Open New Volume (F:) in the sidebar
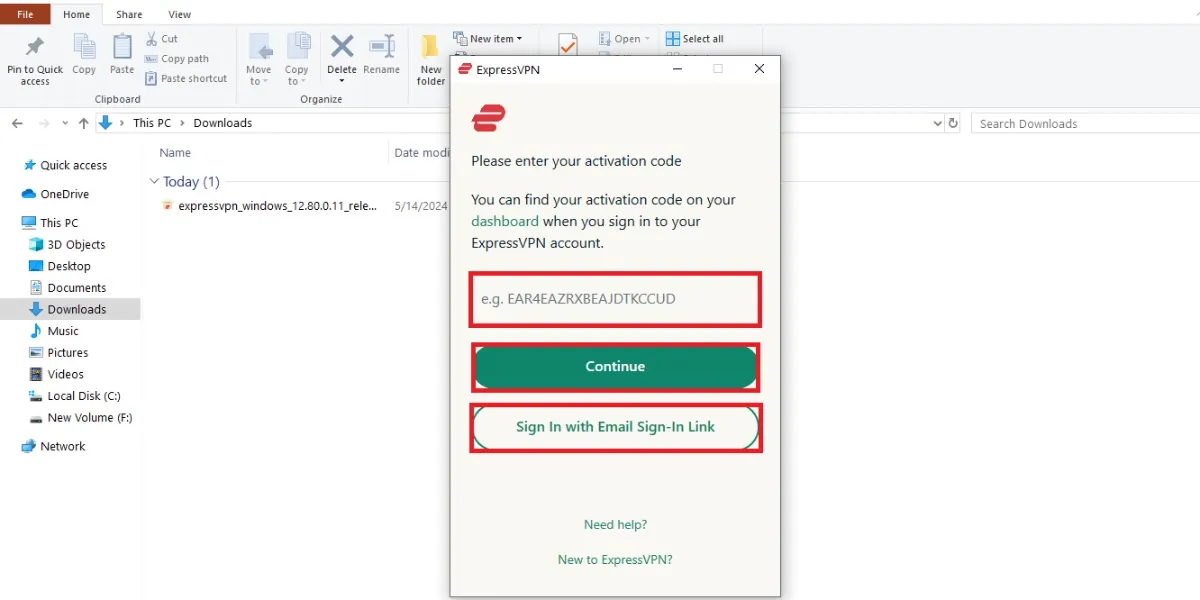This screenshot has height=600, width=1200. tap(81, 418)
